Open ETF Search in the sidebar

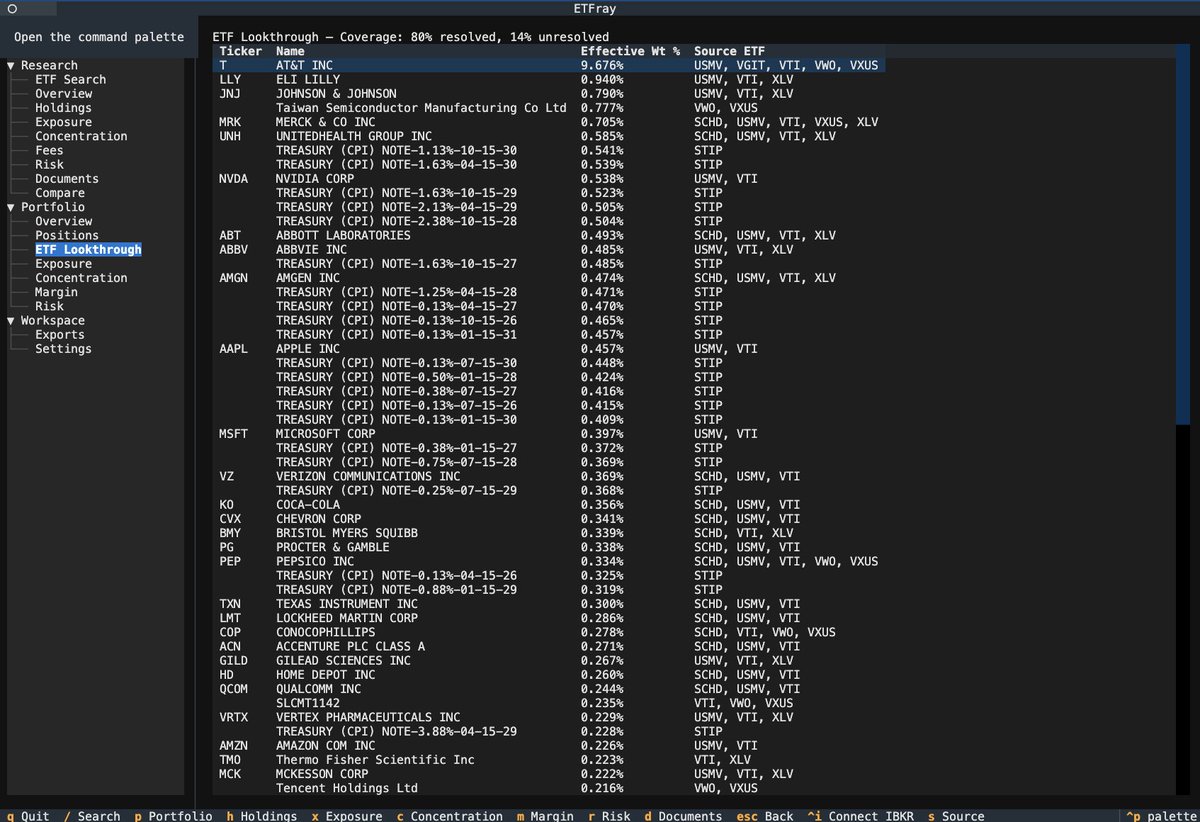tap(70, 79)
